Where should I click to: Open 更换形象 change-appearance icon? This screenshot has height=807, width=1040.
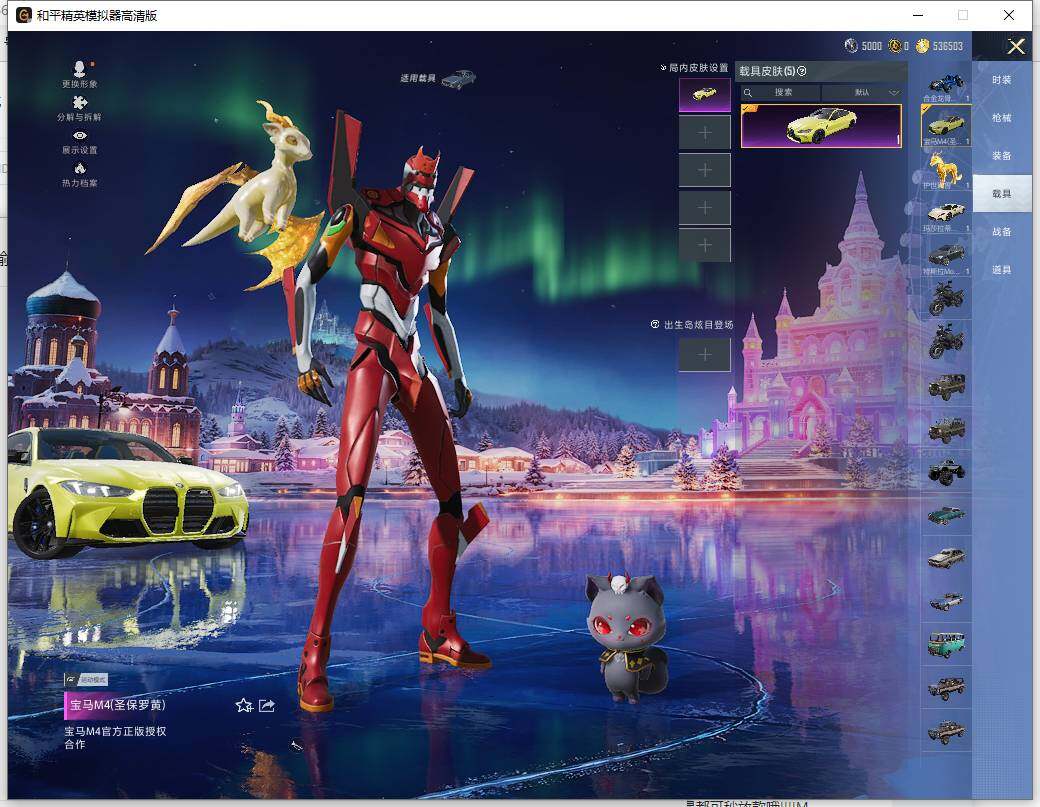[80, 69]
